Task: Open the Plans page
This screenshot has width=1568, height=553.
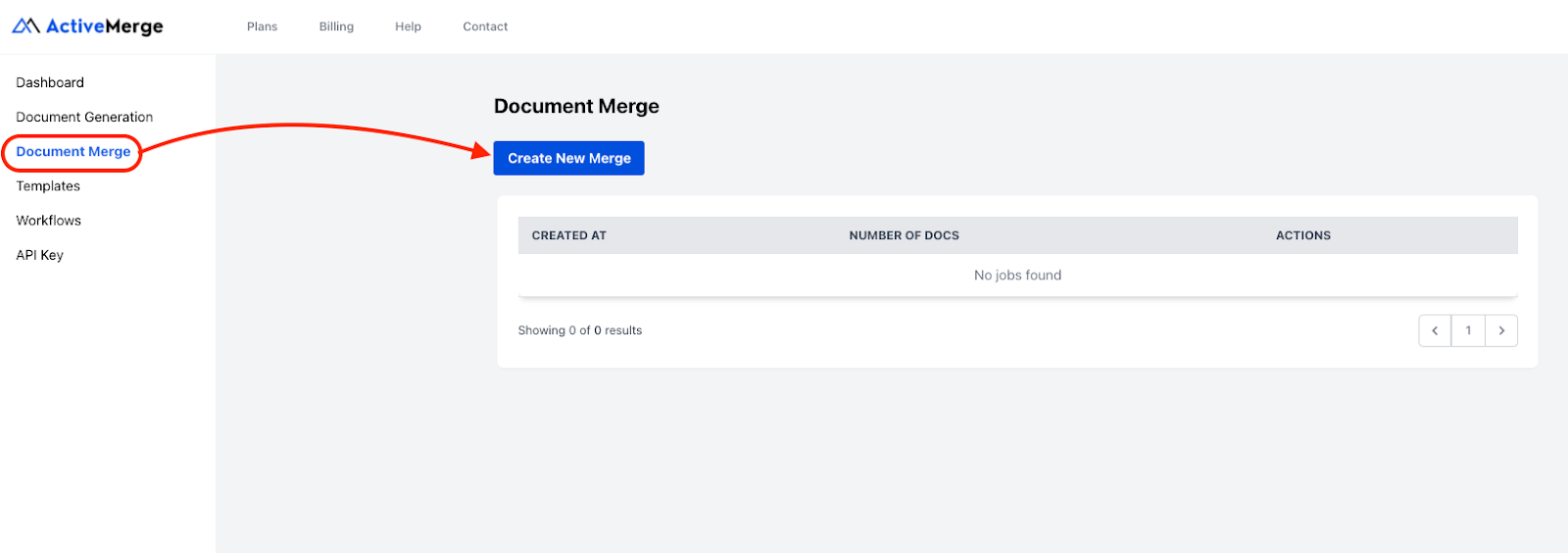Action: point(262,26)
